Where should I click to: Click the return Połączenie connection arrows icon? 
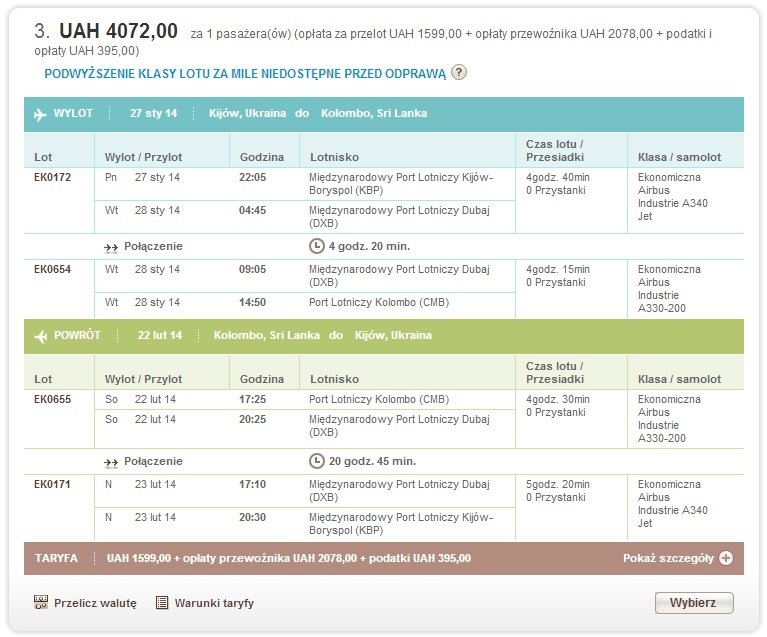[x=111, y=462]
